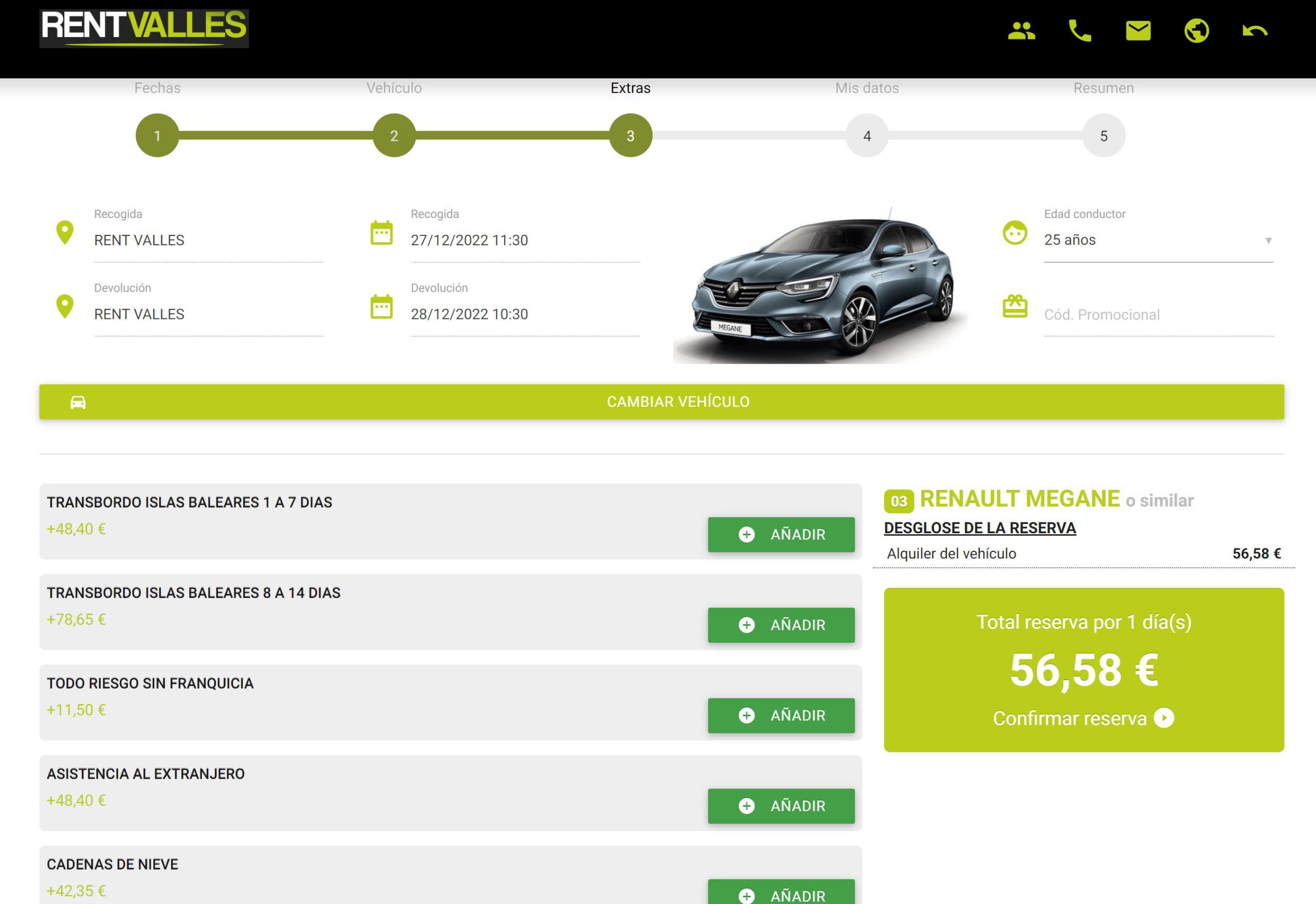Add Todo Riesgo Sin Franquicia extra
Viewport: 1316px width, 904px height.
[x=781, y=716]
